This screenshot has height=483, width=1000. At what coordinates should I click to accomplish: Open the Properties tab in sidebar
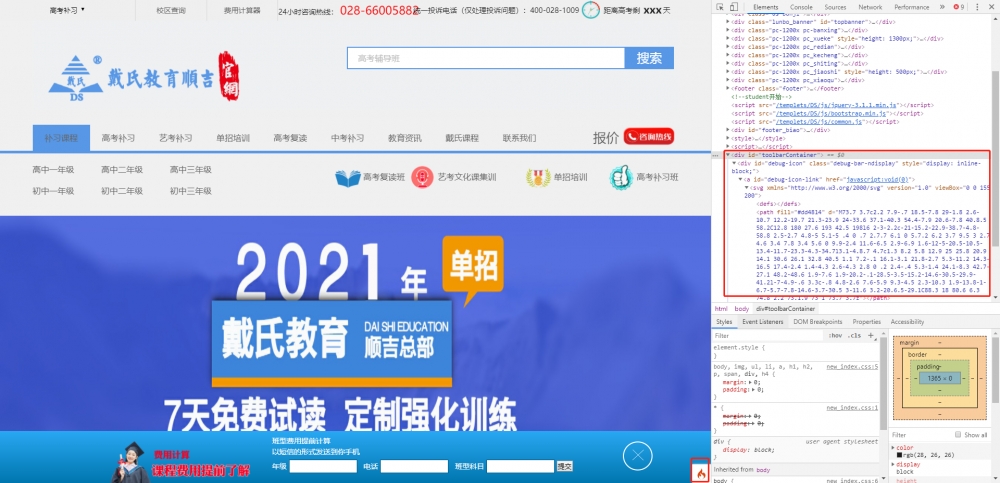[866, 322]
